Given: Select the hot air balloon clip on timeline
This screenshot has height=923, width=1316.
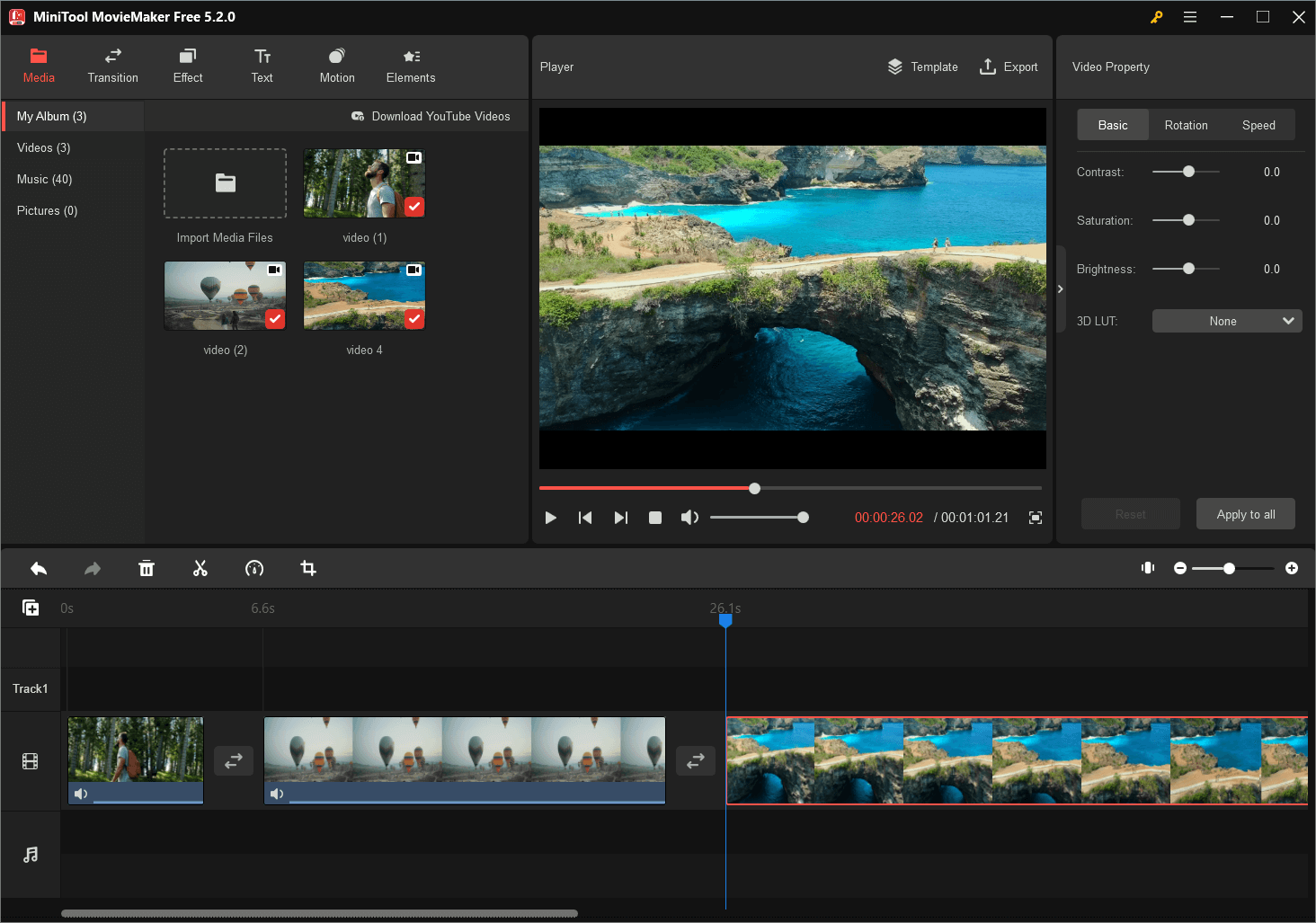Looking at the screenshot, I should (465, 760).
